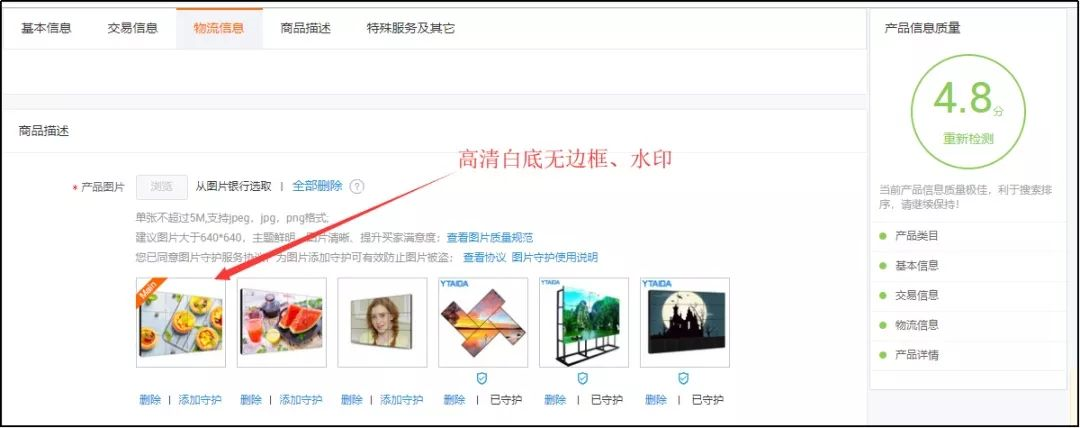Click the 产品图片 field label
The image size is (1080, 428).
pos(103,187)
